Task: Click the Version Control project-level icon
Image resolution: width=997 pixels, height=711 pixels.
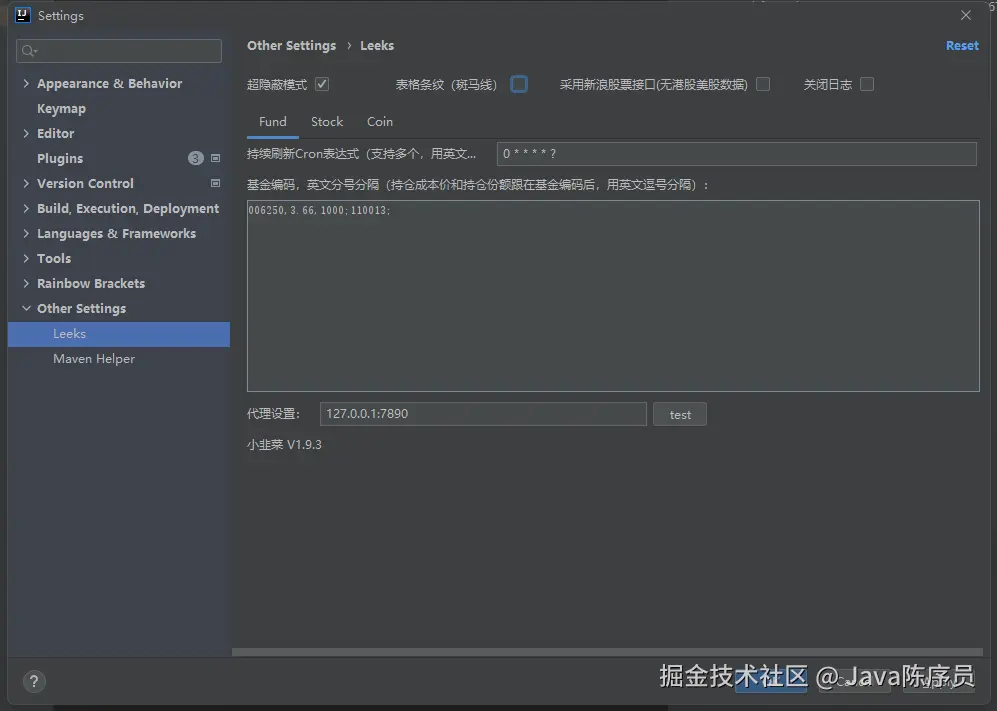Action: pyautogui.click(x=216, y=183)
